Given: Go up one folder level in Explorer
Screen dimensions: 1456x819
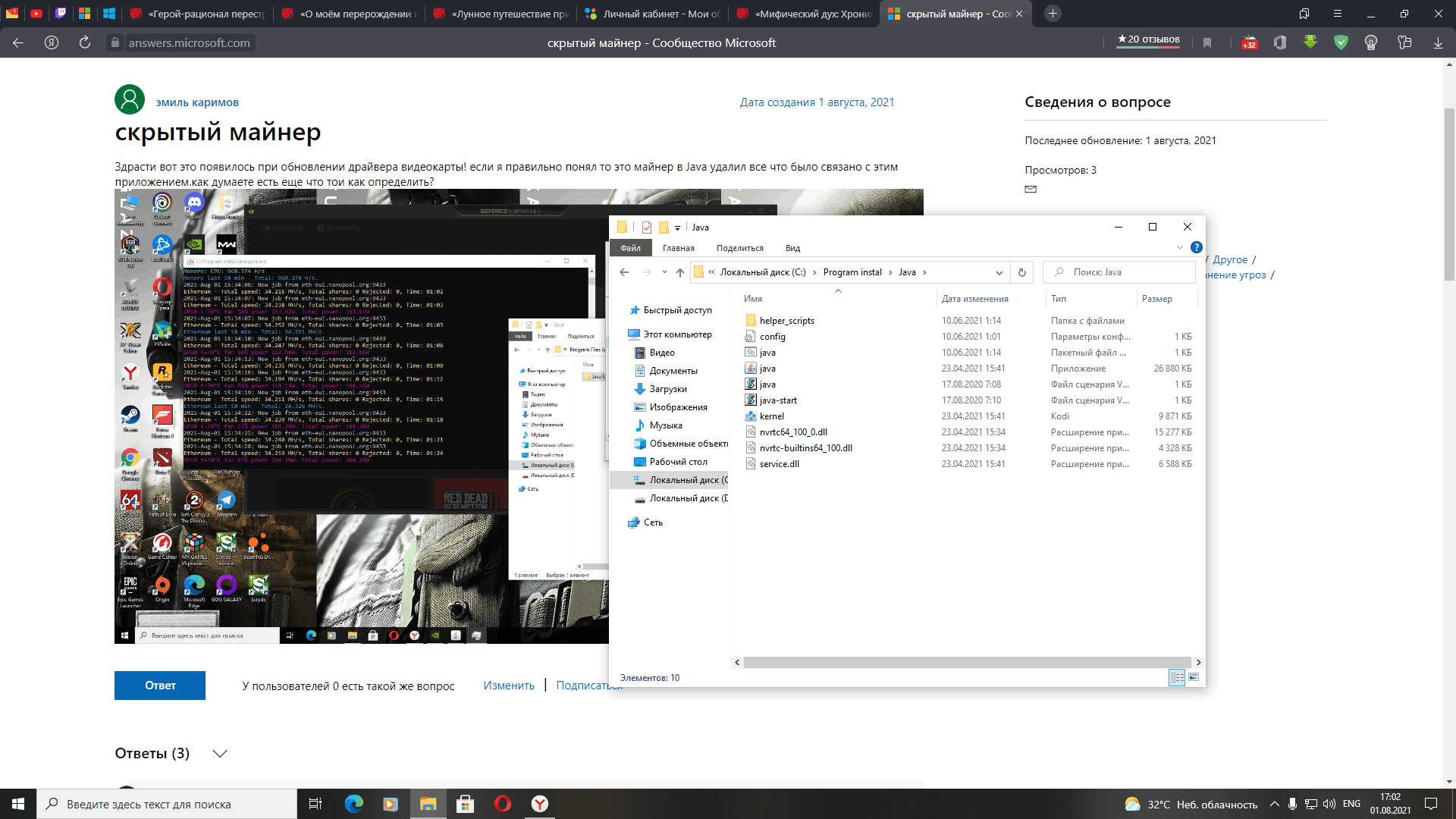Looking at the screenshot, I should point(680,272).
